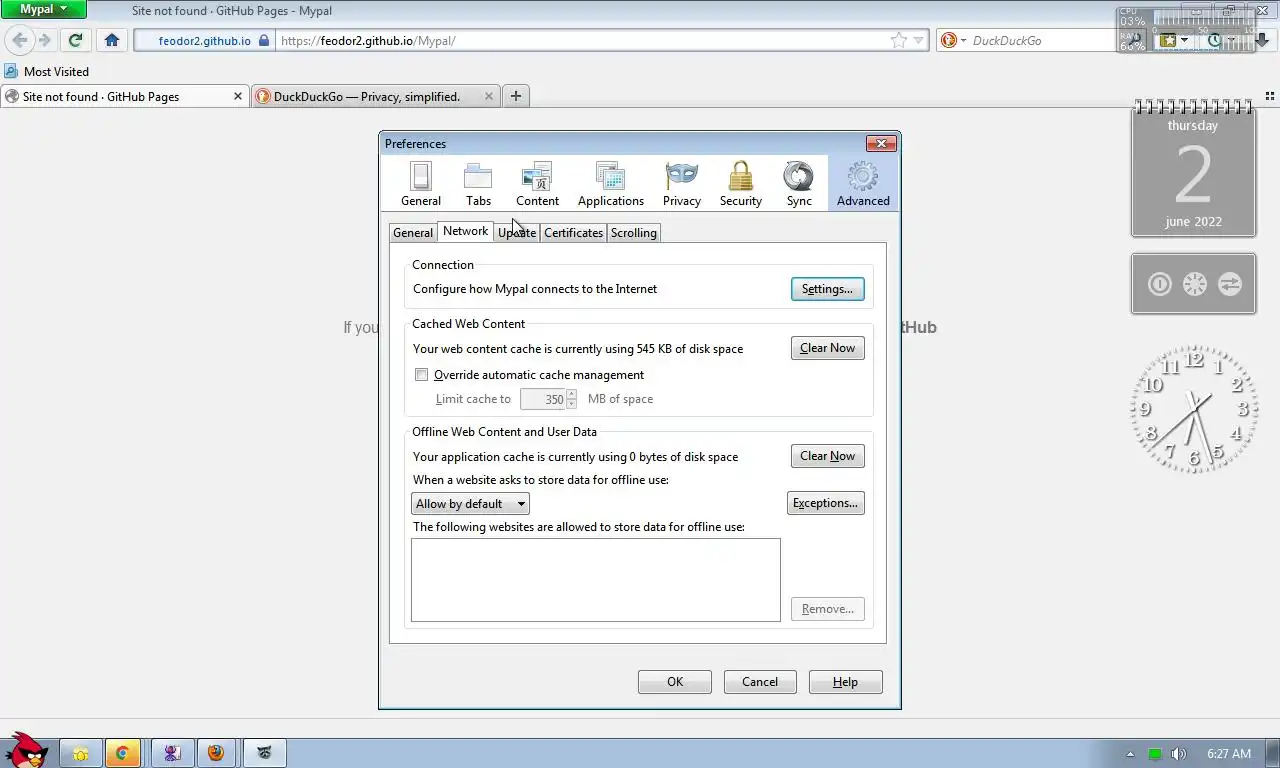Screen dimensions: 1280x768
Task: Open the Security padlock preferences pane
Action: point(741,184)
